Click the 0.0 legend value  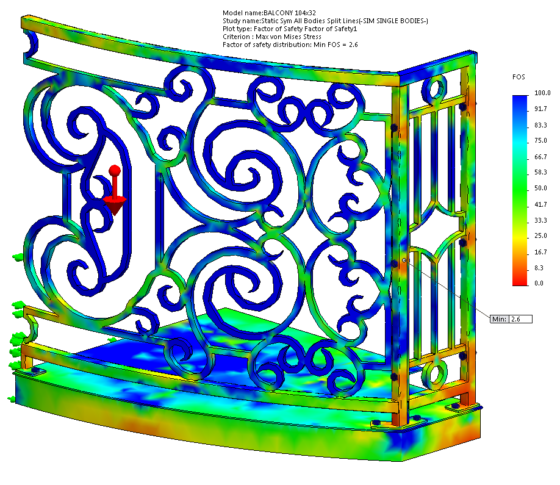tap(539, 283)
